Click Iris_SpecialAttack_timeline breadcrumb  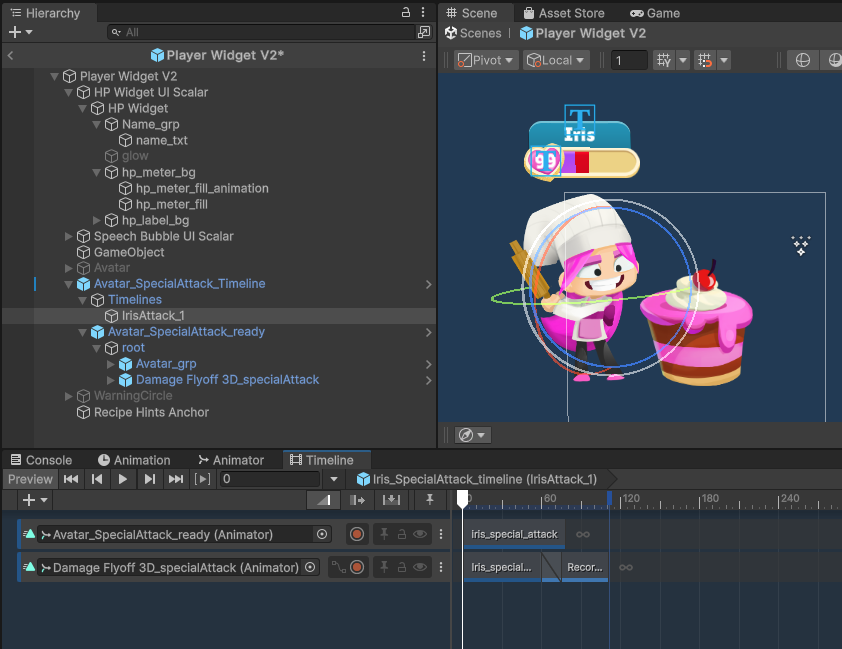click(x=478, y=479)
